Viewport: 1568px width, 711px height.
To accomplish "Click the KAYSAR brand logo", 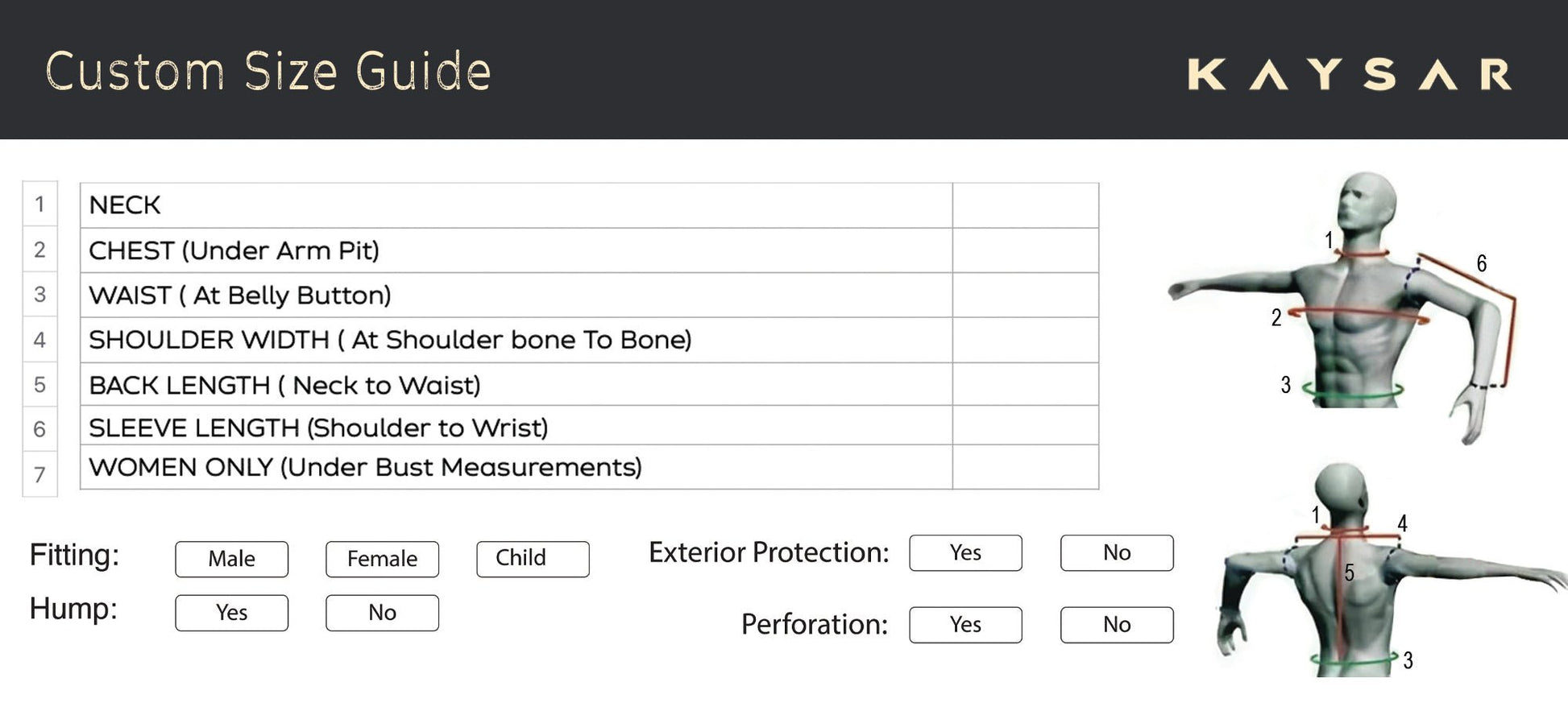I will click(1349, 74).
